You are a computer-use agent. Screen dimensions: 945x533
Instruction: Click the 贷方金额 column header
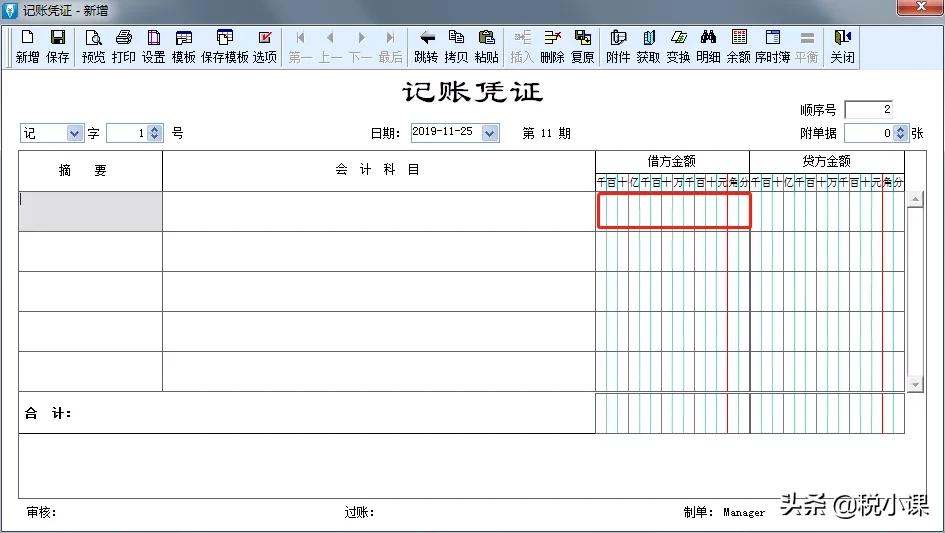click(x=826, y=161)
